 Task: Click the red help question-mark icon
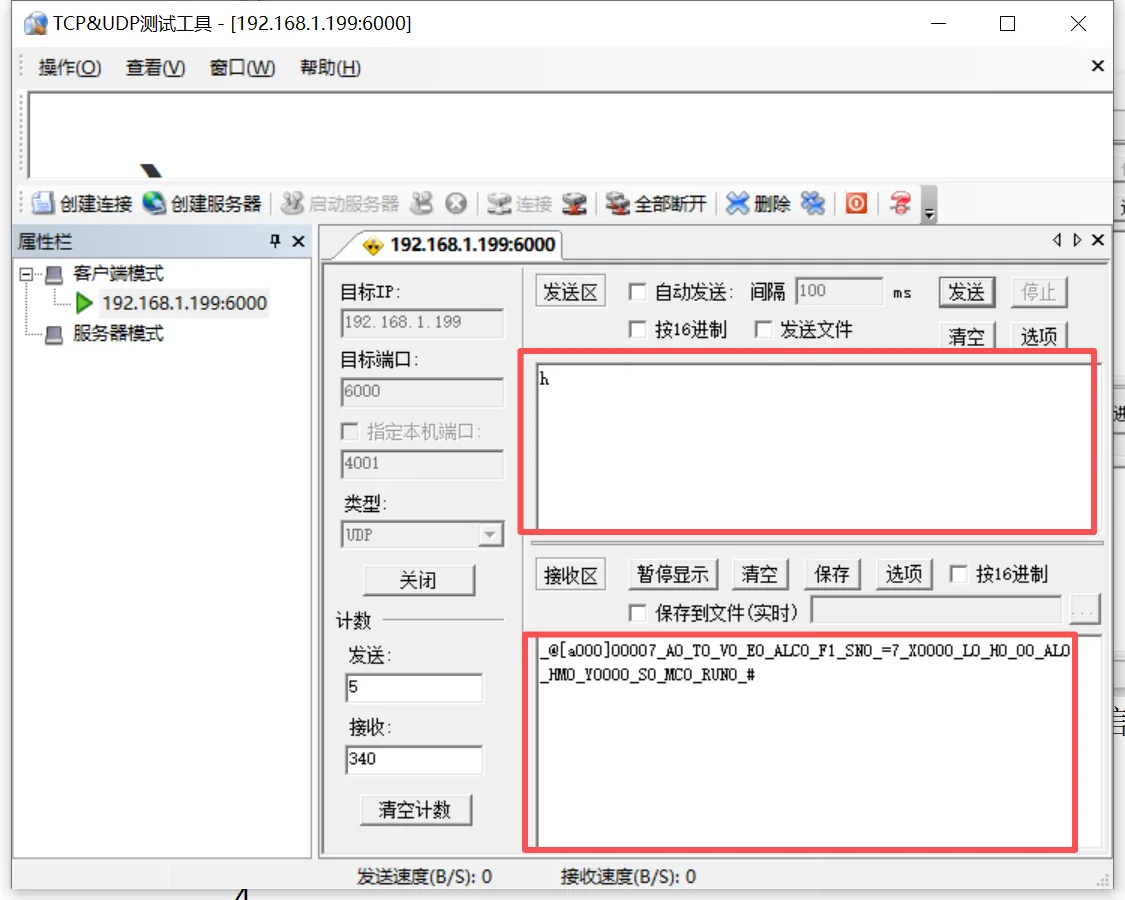click(900, 204)
